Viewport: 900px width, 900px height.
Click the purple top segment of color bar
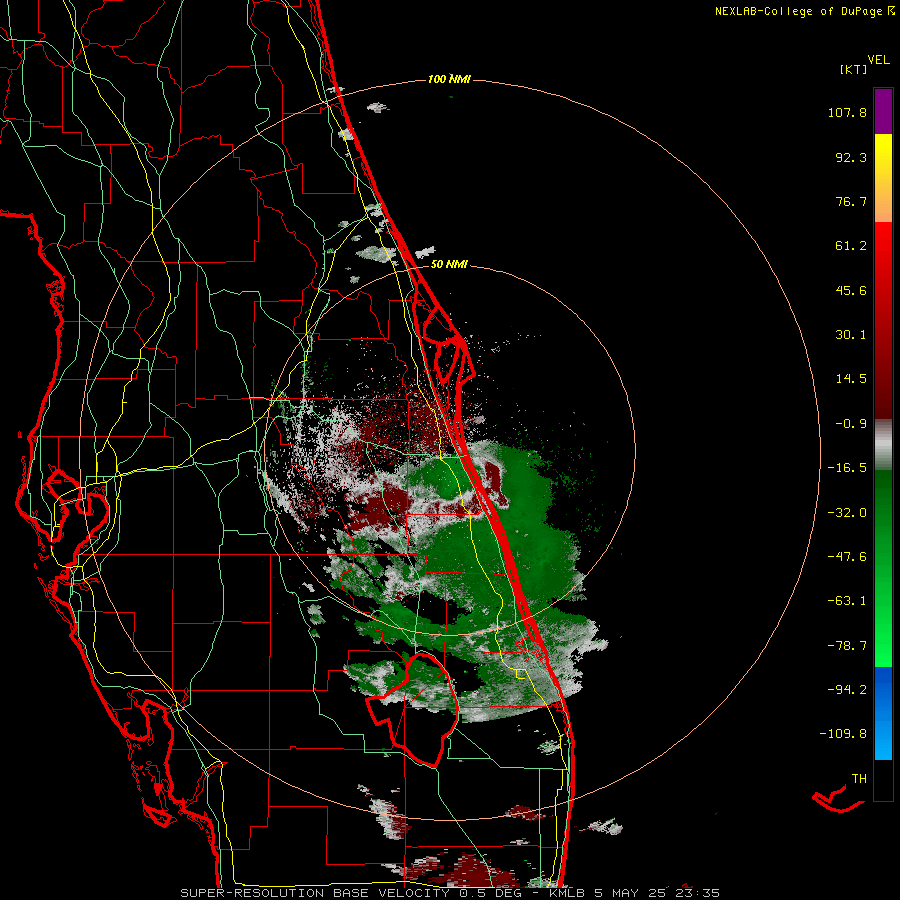883,111
